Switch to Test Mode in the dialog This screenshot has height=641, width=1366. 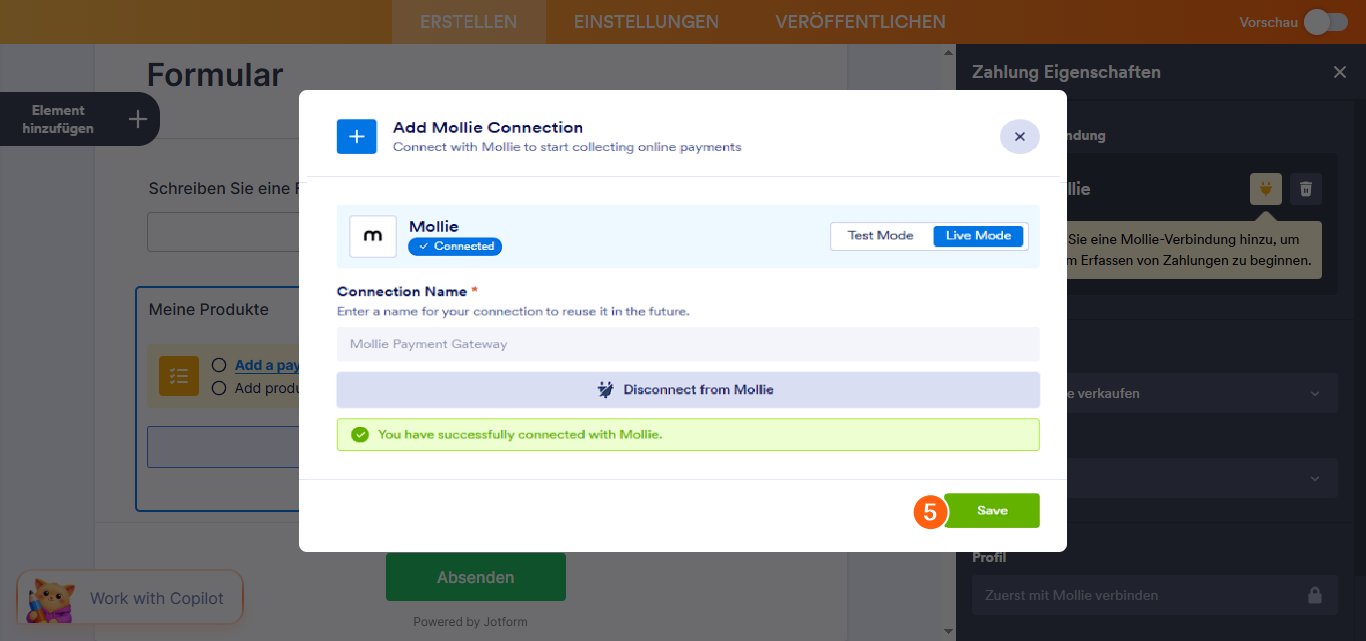(880, 236)
